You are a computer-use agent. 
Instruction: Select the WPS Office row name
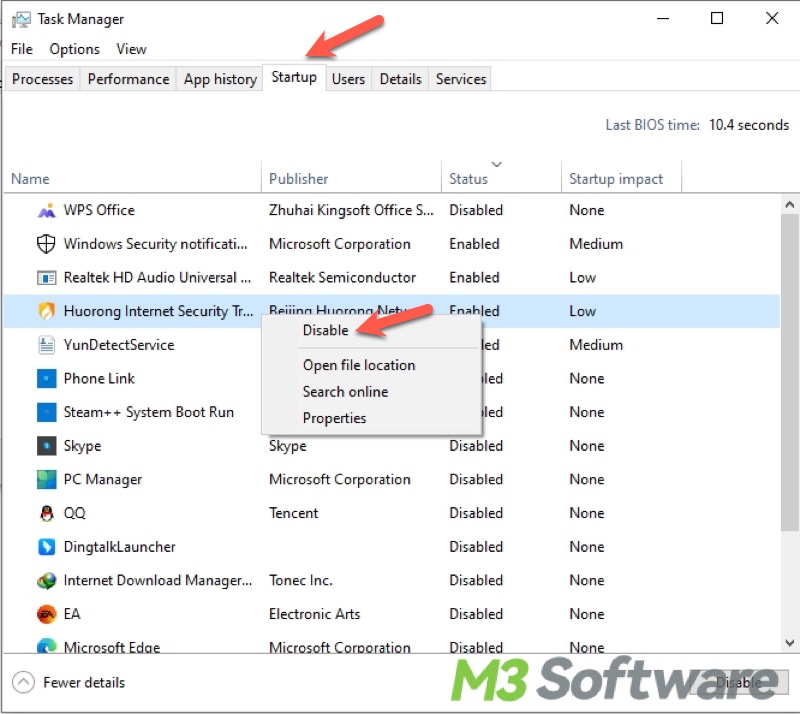(x=99, y=210)
